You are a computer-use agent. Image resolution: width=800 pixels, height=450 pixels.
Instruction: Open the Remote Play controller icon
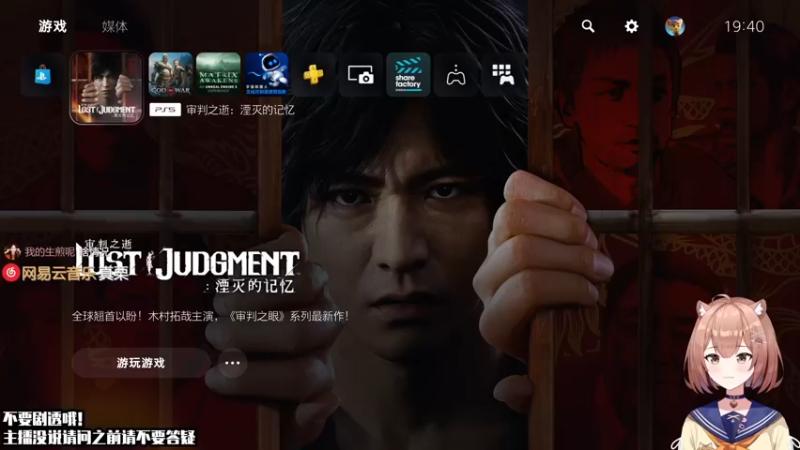[x=456, y=74]
